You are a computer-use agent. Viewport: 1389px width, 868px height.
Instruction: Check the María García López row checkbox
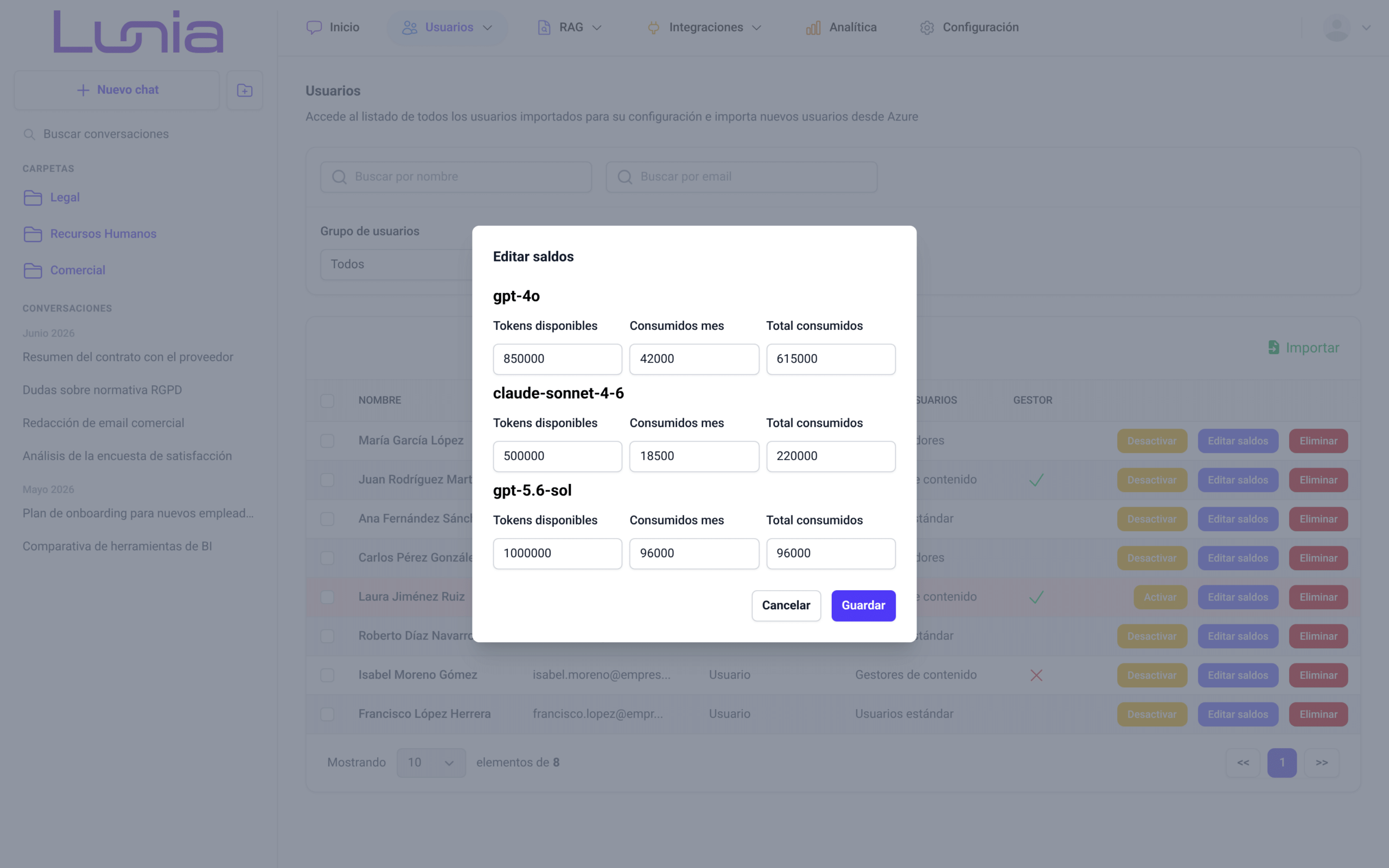point(327,441)
